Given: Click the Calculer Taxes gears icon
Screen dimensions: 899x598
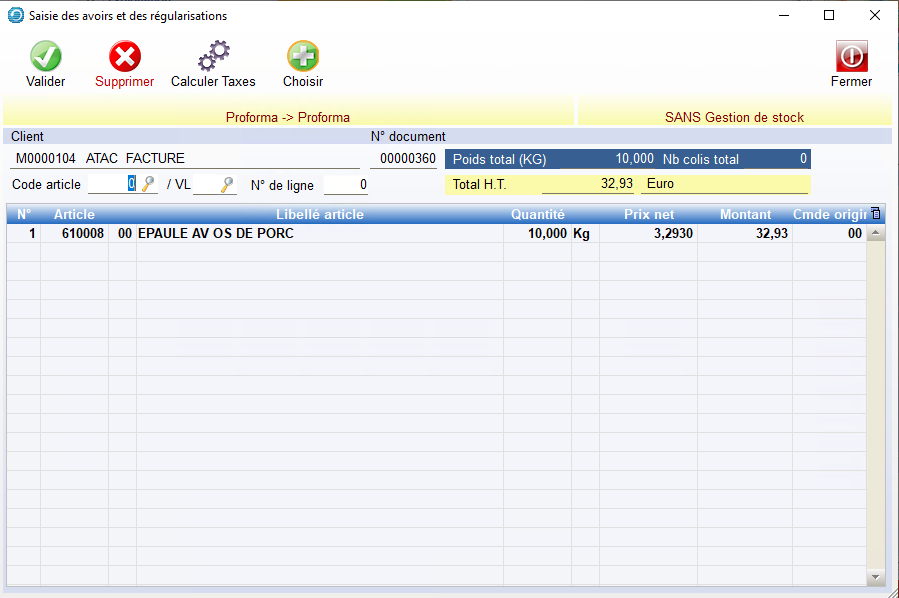Looking at the screenshot, I should pyautogui.click(x=213, y=56).
